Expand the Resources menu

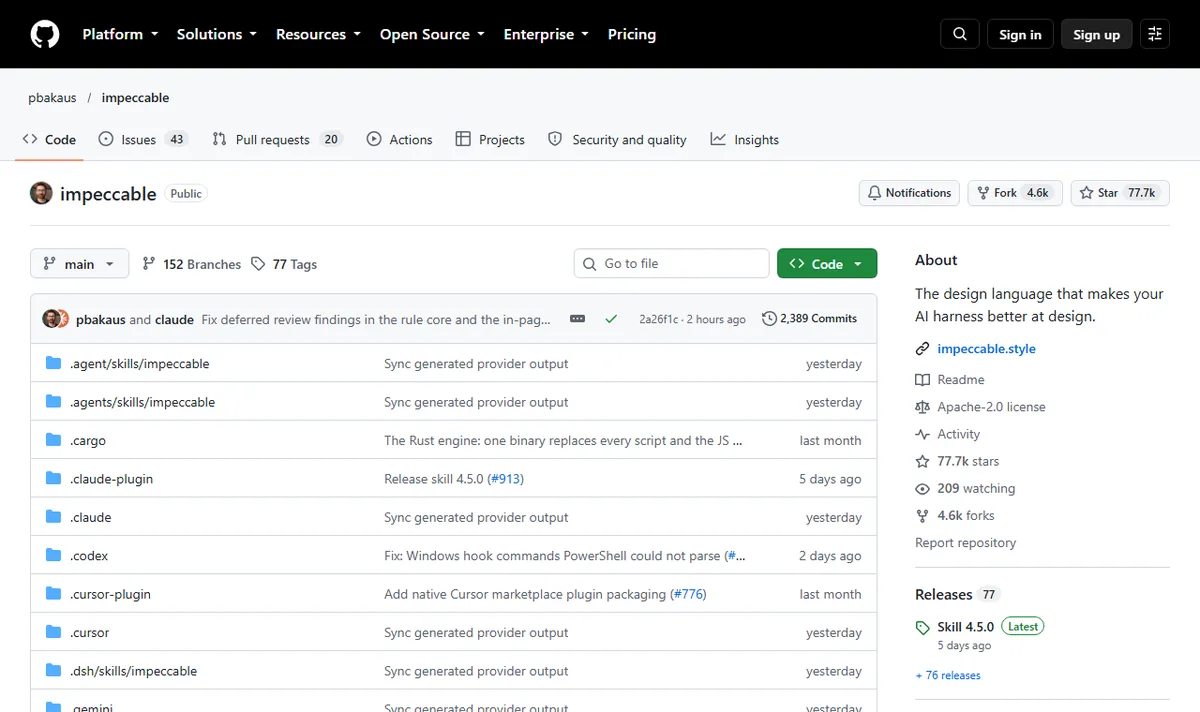(x=319, y=34)
